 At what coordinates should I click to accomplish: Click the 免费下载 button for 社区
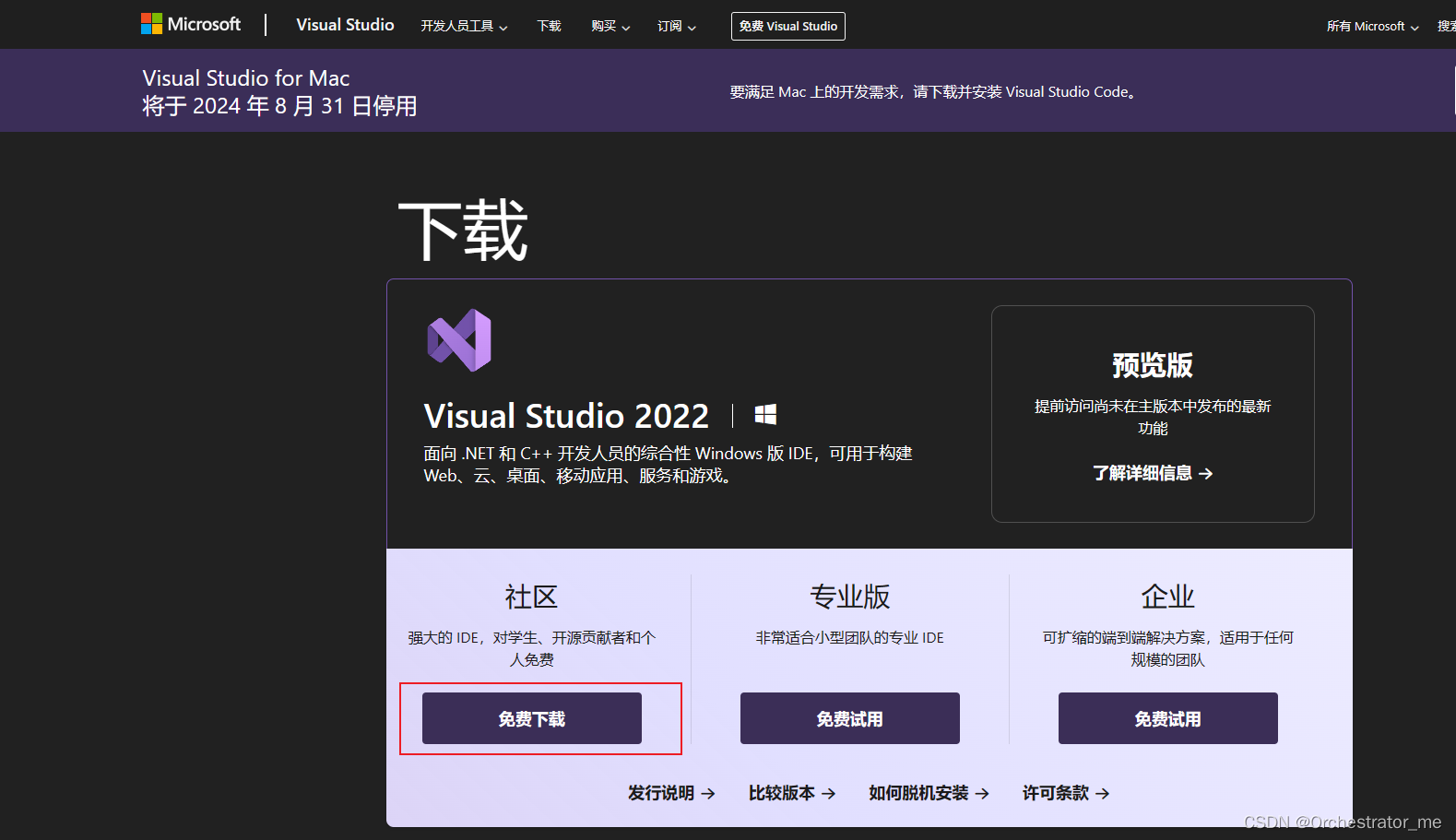pos(532,718)
